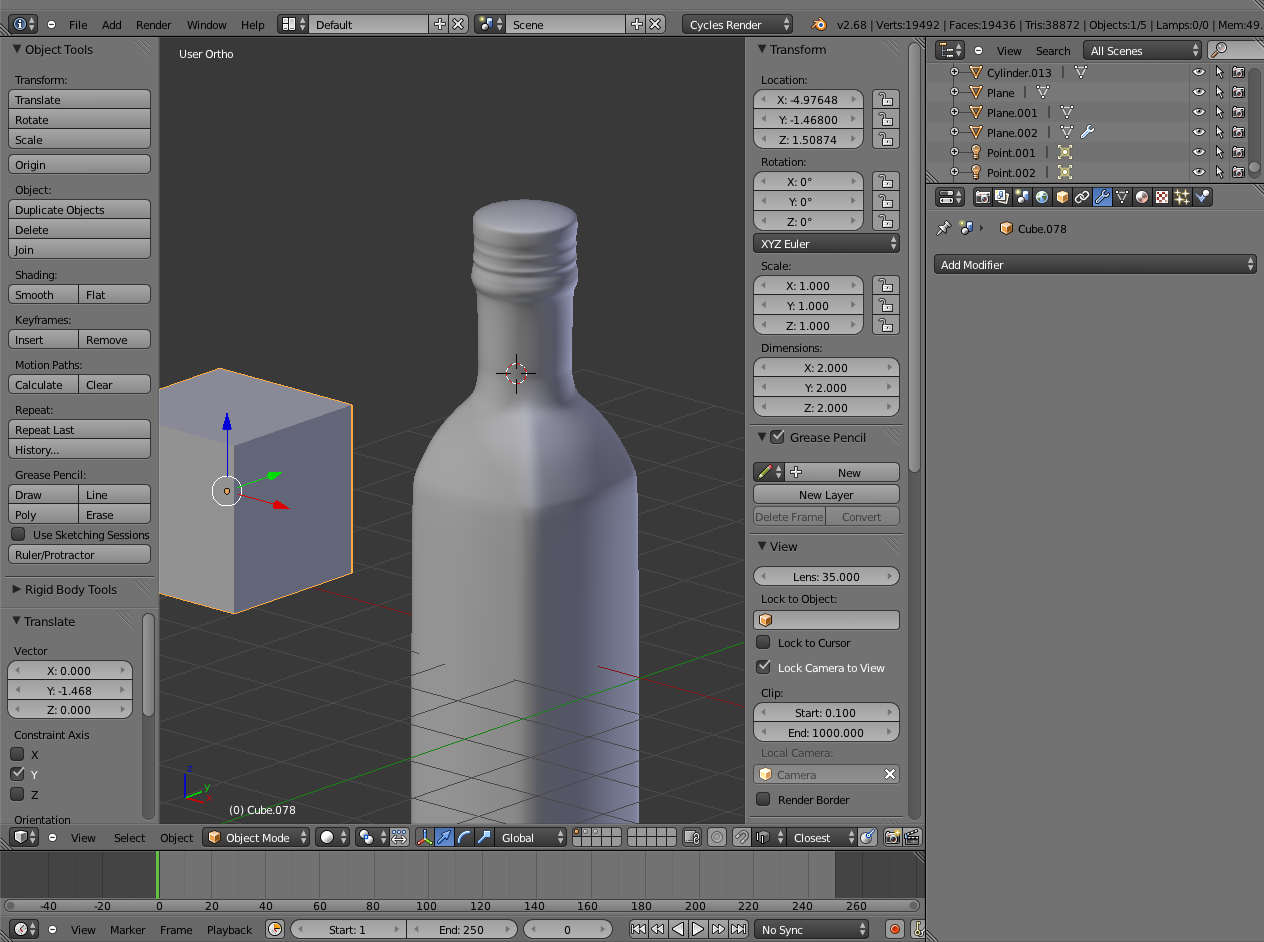
Task: Click the Duplicate Objects button
Action: (x=79, y=209)
